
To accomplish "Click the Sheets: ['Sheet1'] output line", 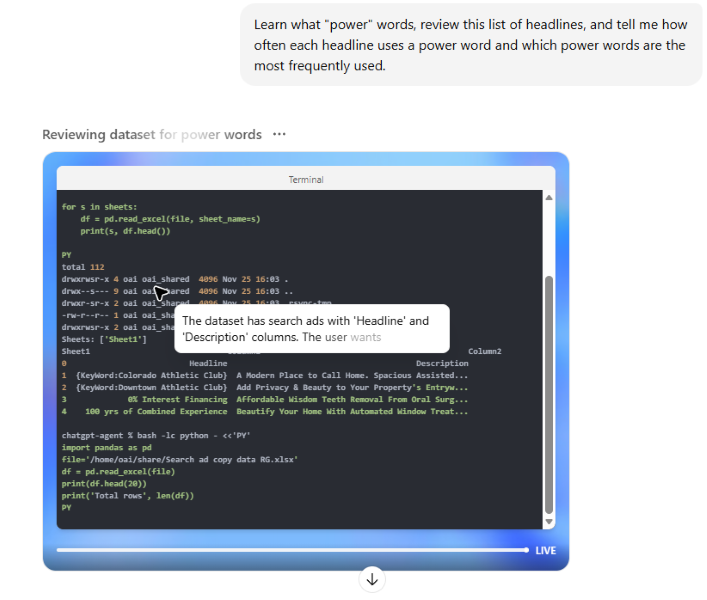I will point(104,340).
